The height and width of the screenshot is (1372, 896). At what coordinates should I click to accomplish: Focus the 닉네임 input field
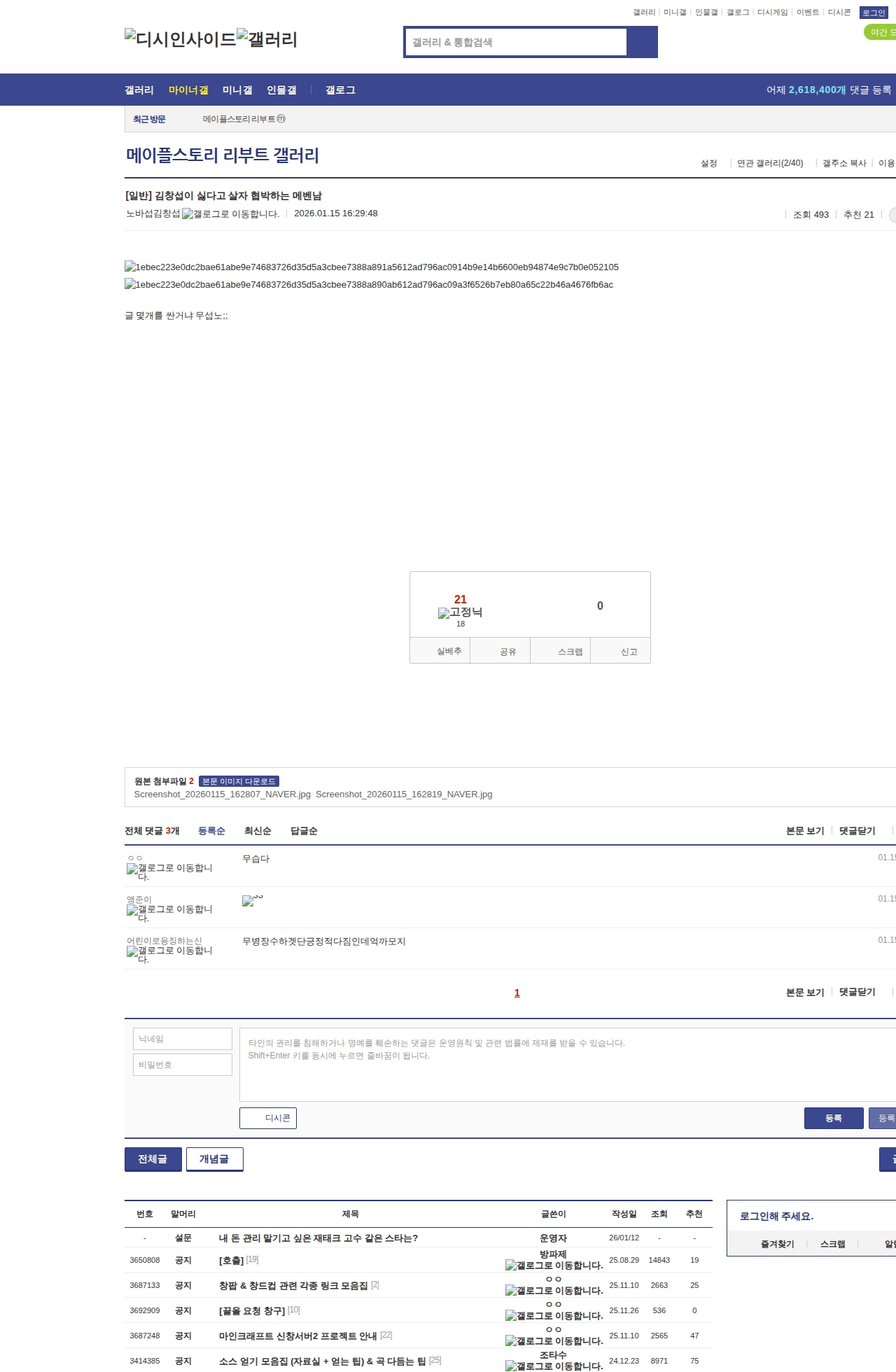coord(183,1039)
